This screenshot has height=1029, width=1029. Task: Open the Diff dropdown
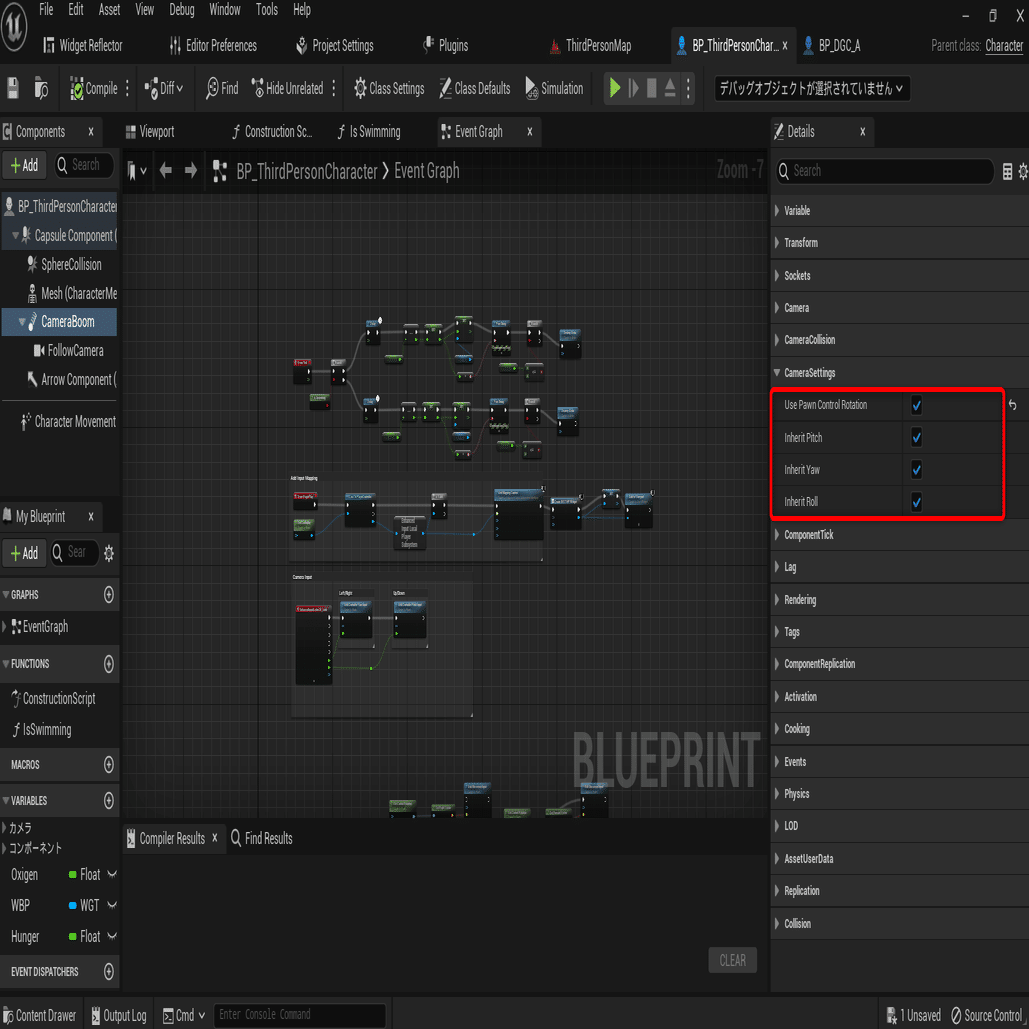coord(164,88)
